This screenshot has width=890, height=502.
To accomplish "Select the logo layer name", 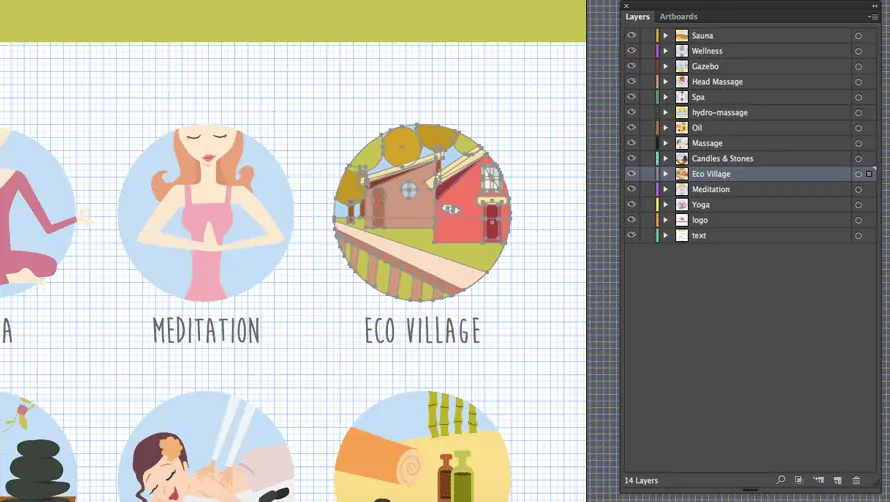I will pos(700,220).
